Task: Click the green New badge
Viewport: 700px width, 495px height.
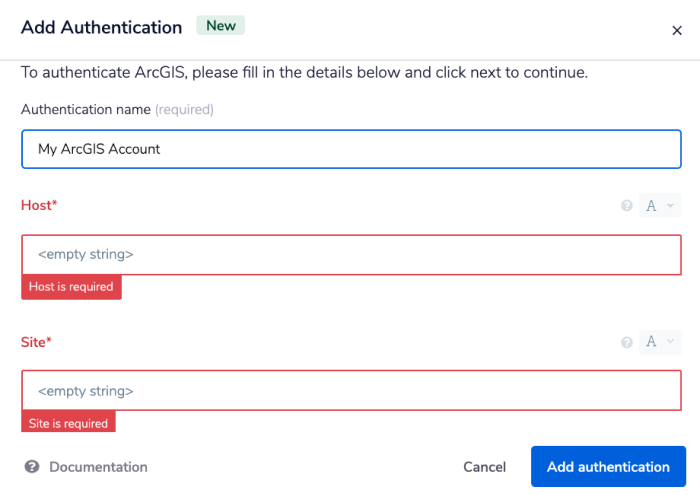Action: coord(221,26)
